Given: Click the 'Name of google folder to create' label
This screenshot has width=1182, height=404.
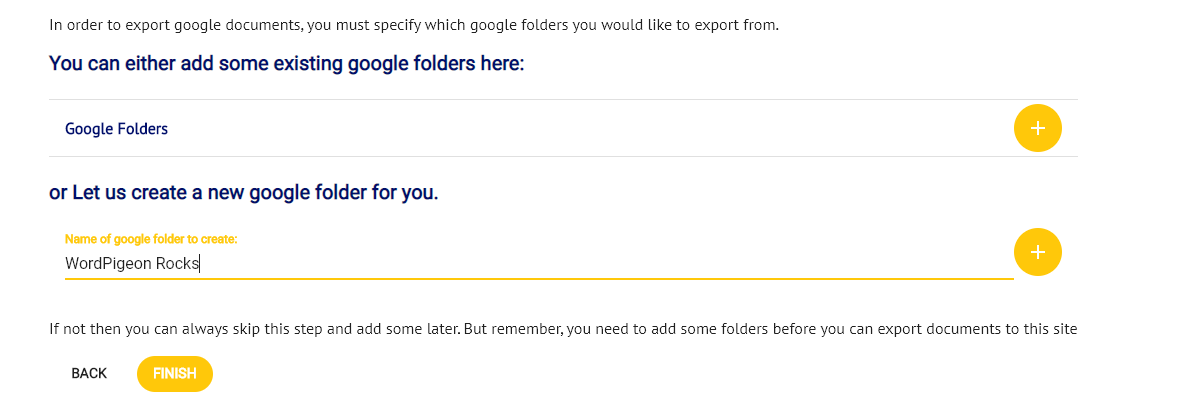Looking at the screenshot, I should click(x=151, y=239).
